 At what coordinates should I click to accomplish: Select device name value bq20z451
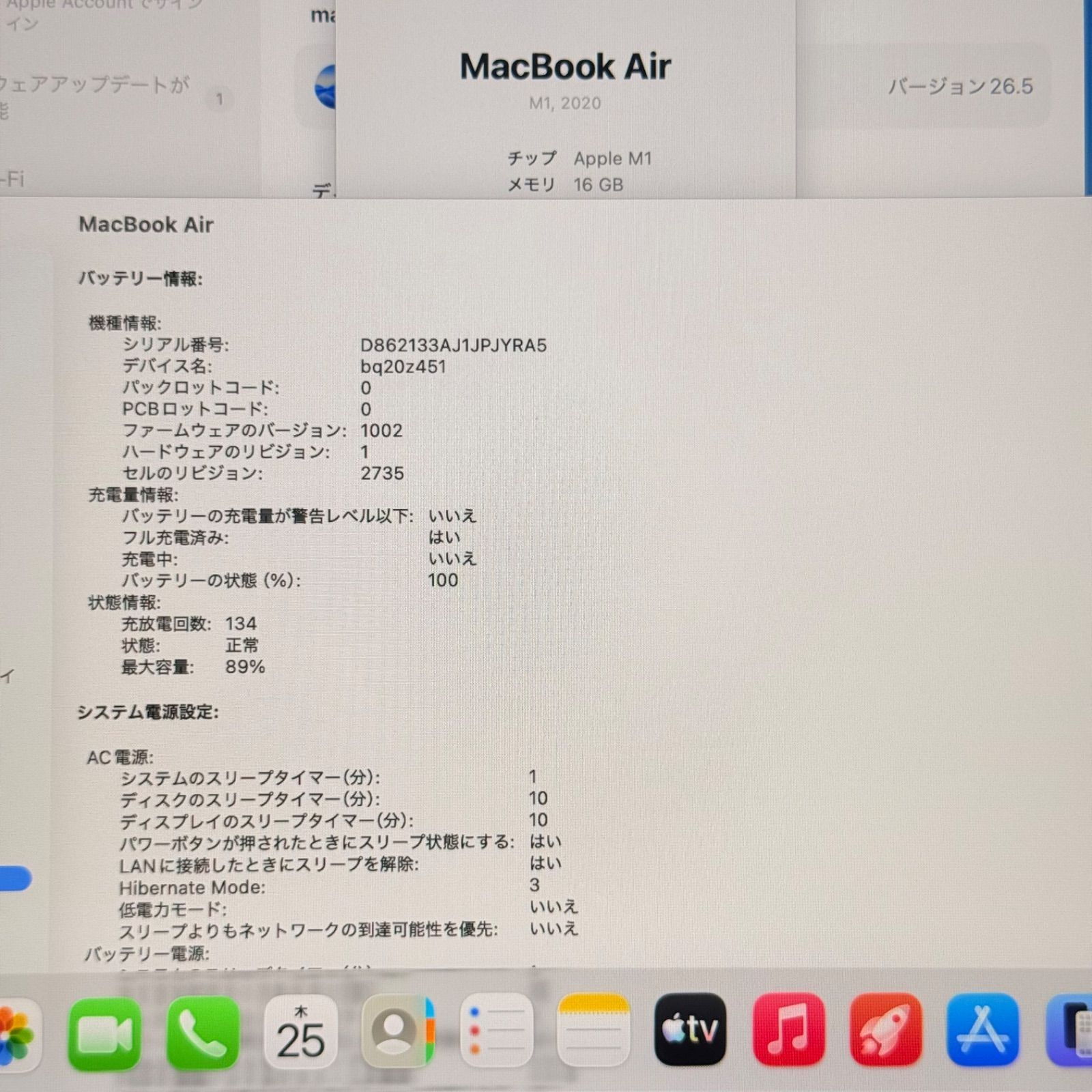coord(403,367)
